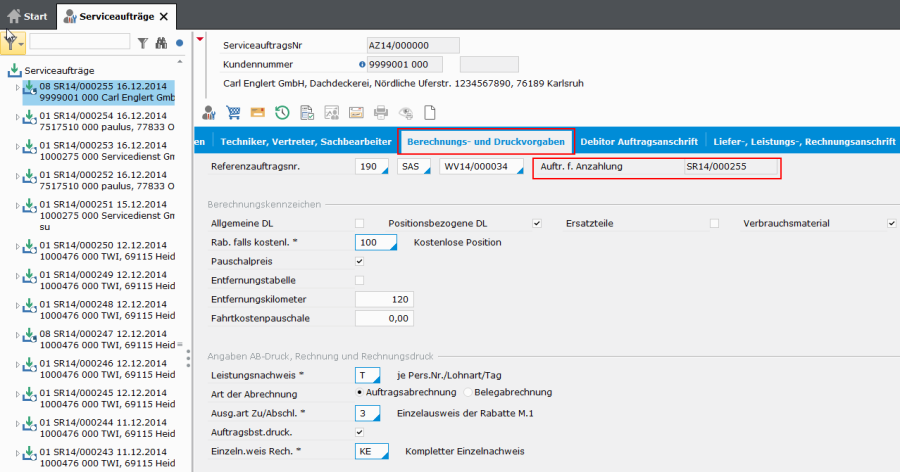Select service order SR14/000246
The width and height of the screenshot is (900, 472).
click(107, 369)
